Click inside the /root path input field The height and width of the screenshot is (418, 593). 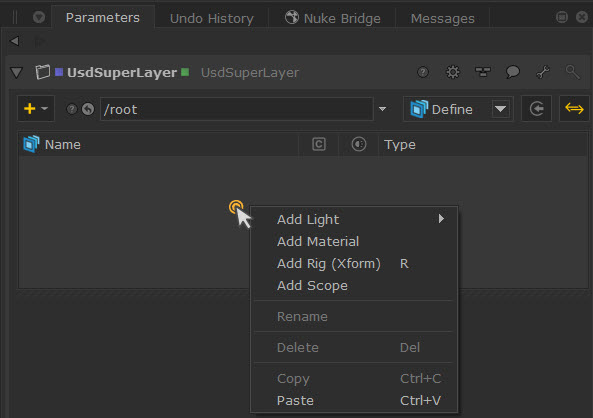(237, 109)
